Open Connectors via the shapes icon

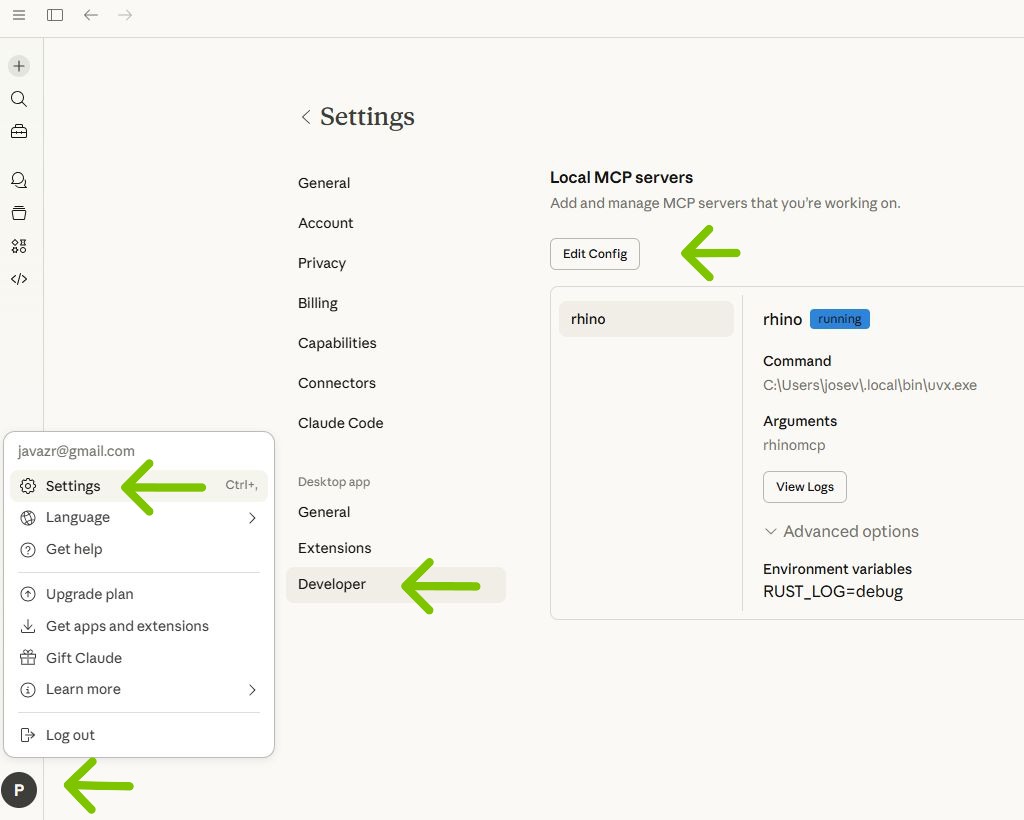click(x=18, y=245)
